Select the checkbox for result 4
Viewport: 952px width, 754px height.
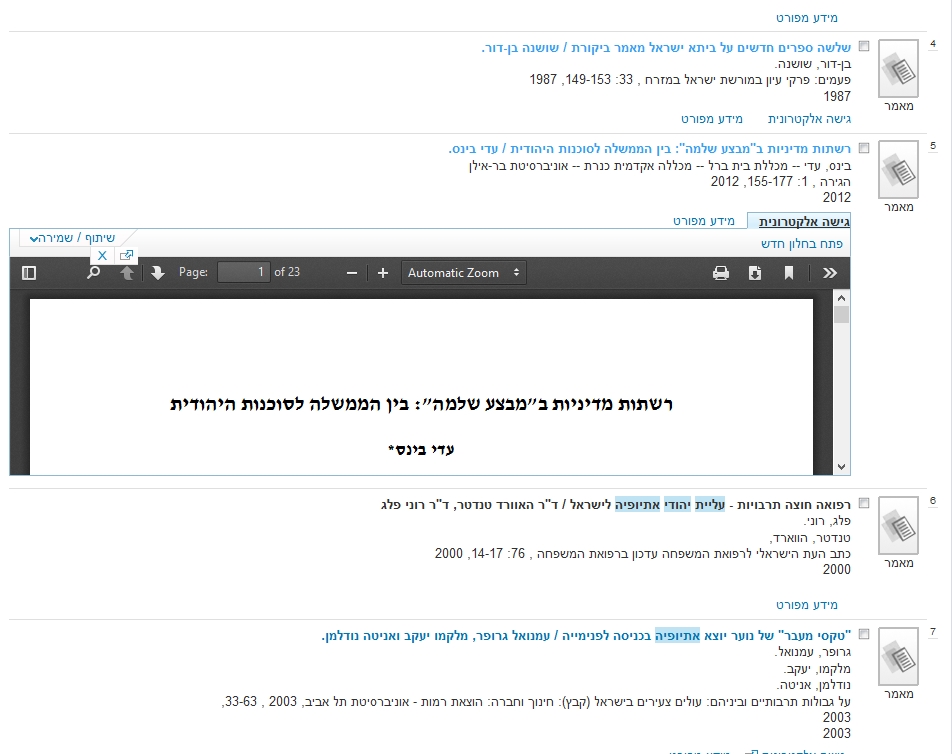(864, 47)
